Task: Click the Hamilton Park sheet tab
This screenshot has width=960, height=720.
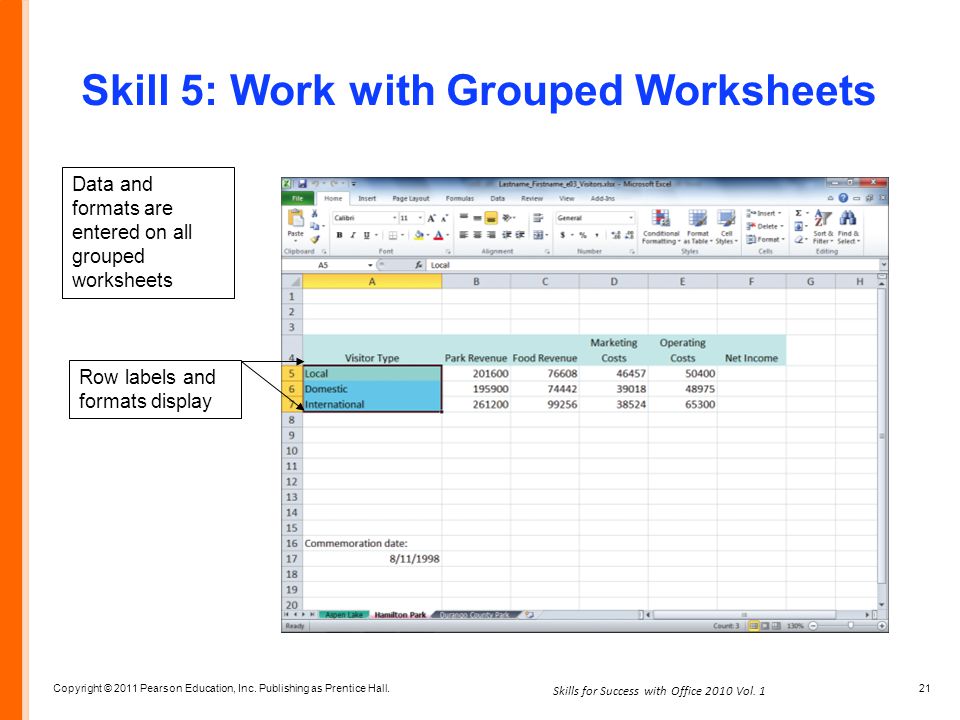Action: coord(400,615)
